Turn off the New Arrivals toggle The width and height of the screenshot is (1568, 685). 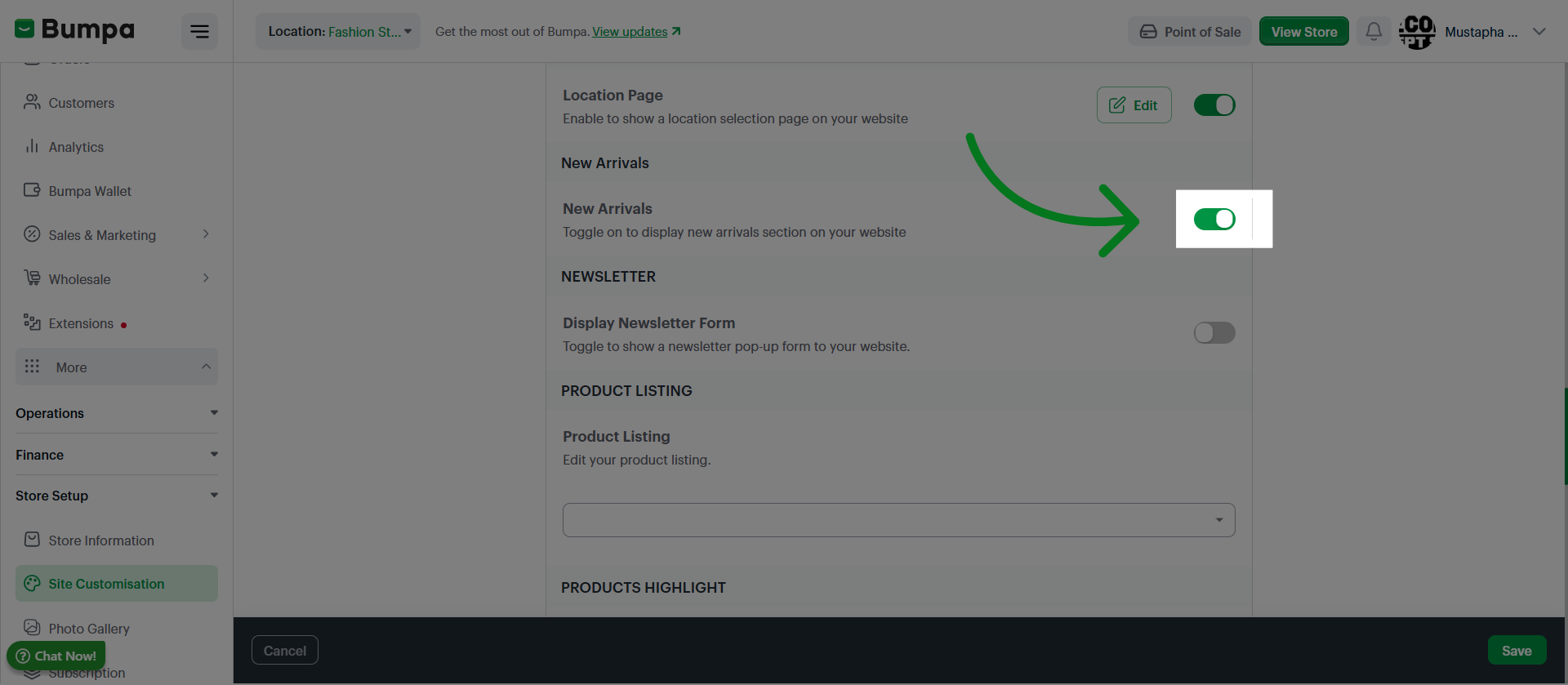1214,219
